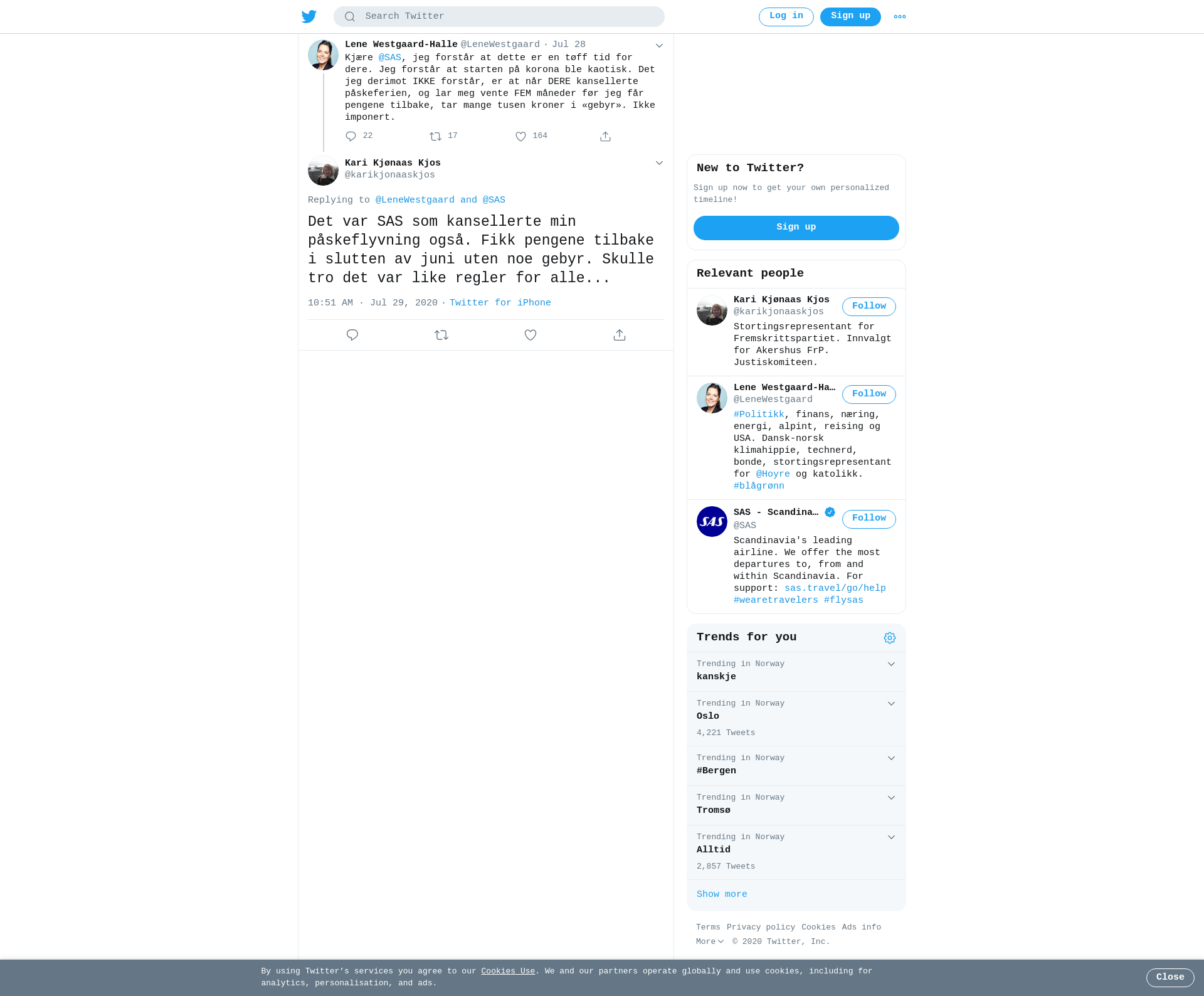Open the caret menu on Kari's tweet

[659, 163]
